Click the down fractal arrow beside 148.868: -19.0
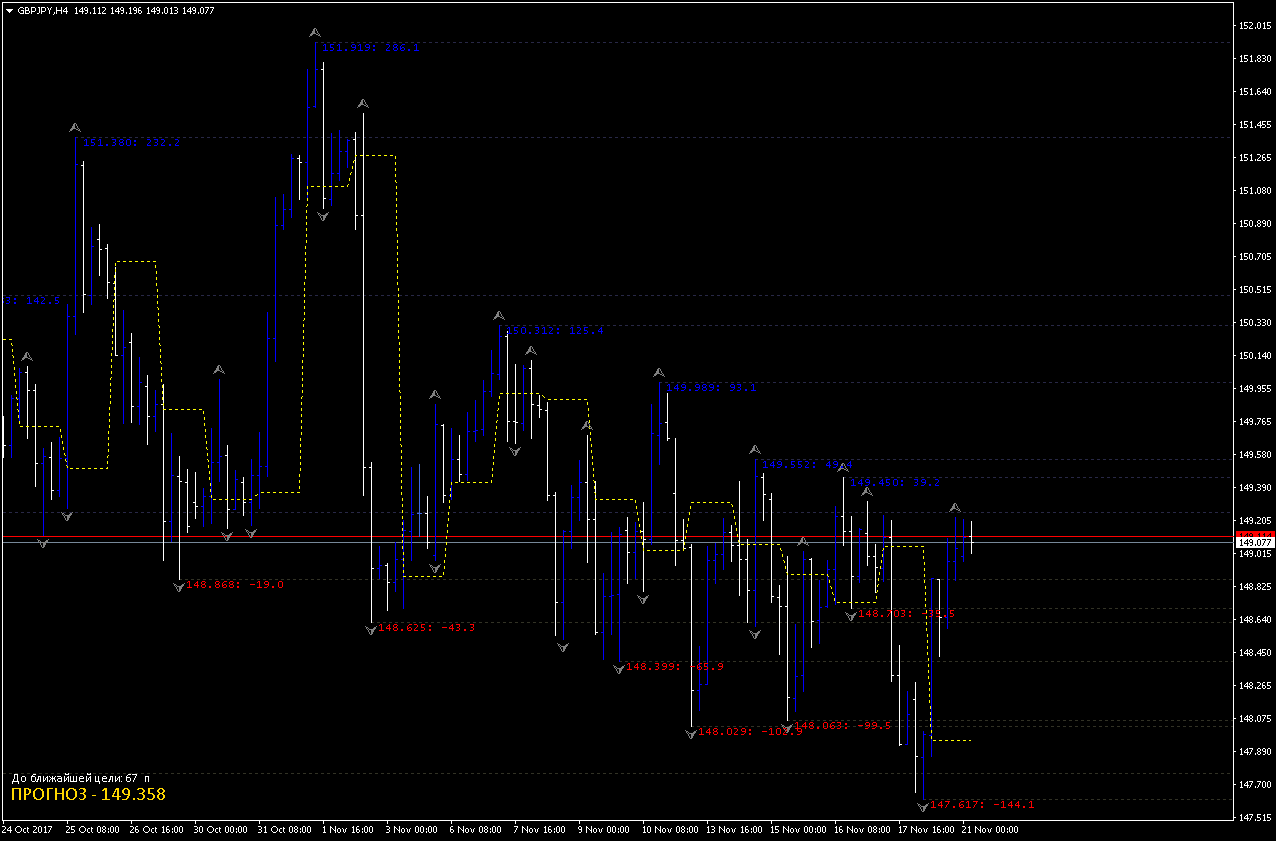1276x841 pixels. coord(178,586)
